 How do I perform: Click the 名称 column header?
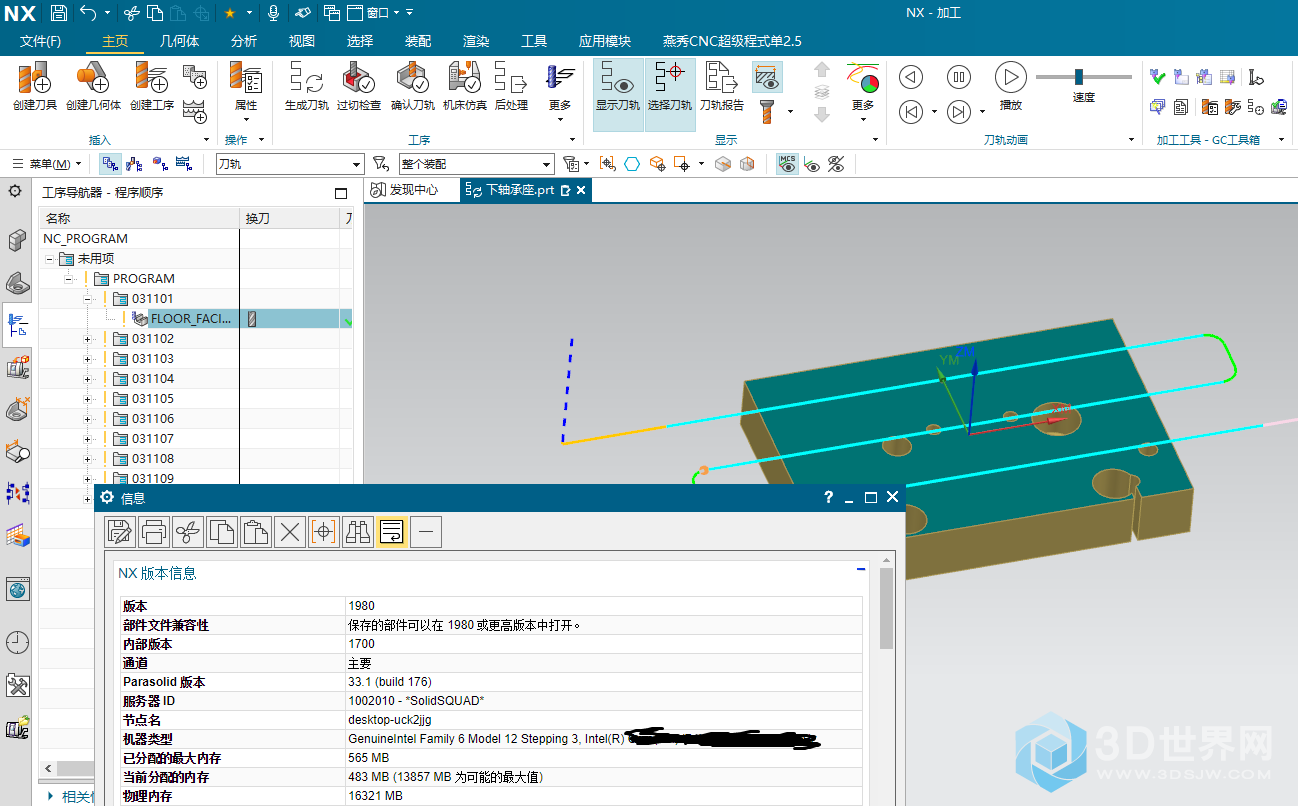(x=139, y=218)
